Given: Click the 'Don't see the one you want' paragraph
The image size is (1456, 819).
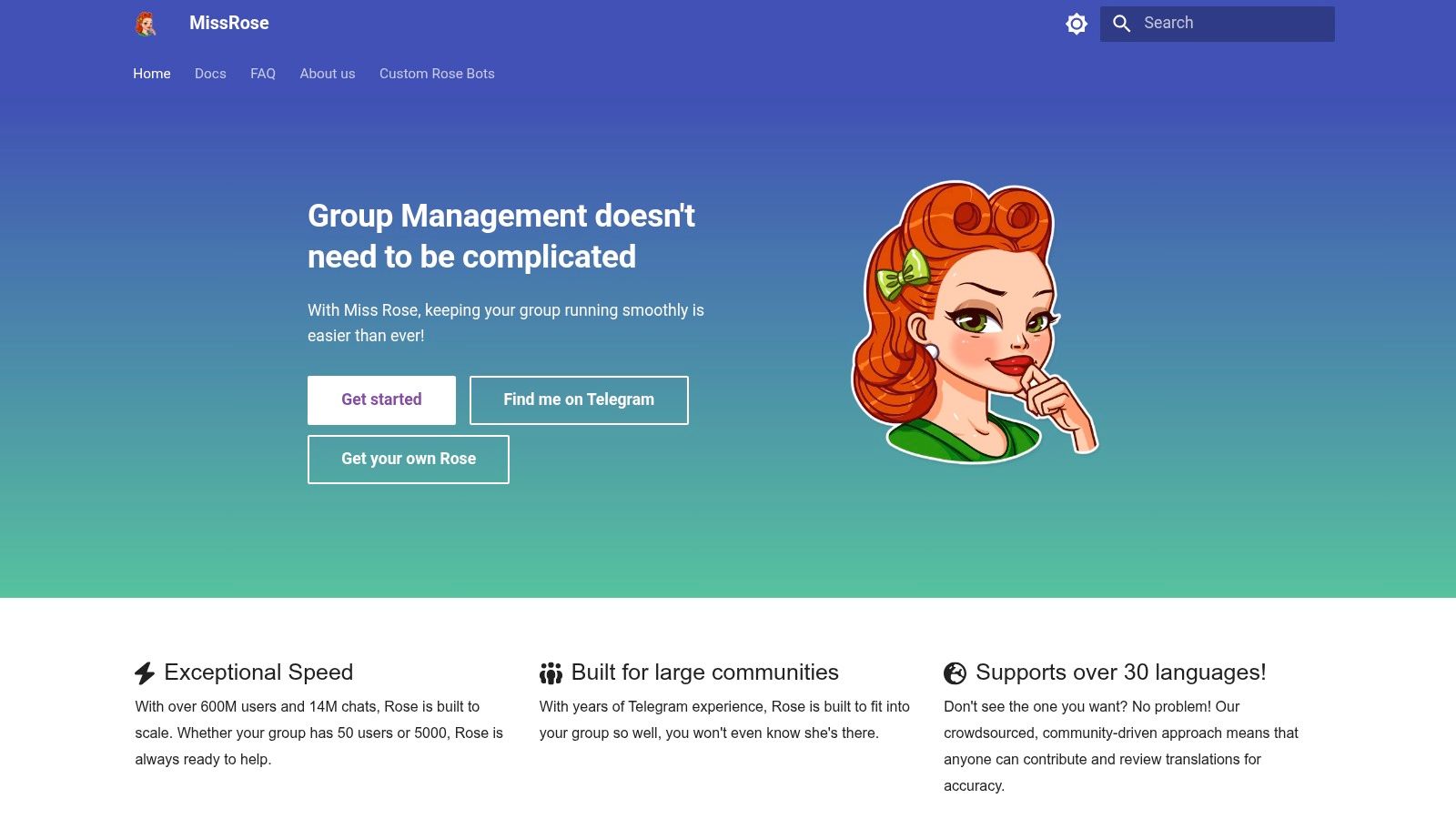Looking at the screenshot, I should click(x=1121, y=746).
